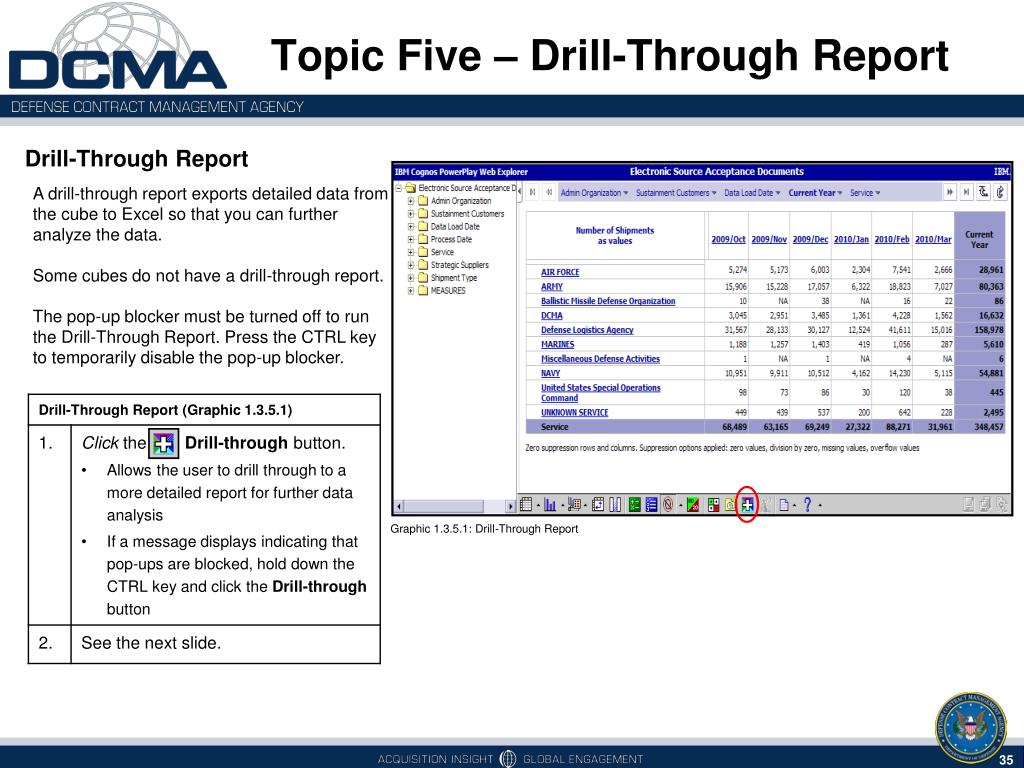Click the nested chart display icon
This screenshot has width=1024, height=768.
(574, 504)
